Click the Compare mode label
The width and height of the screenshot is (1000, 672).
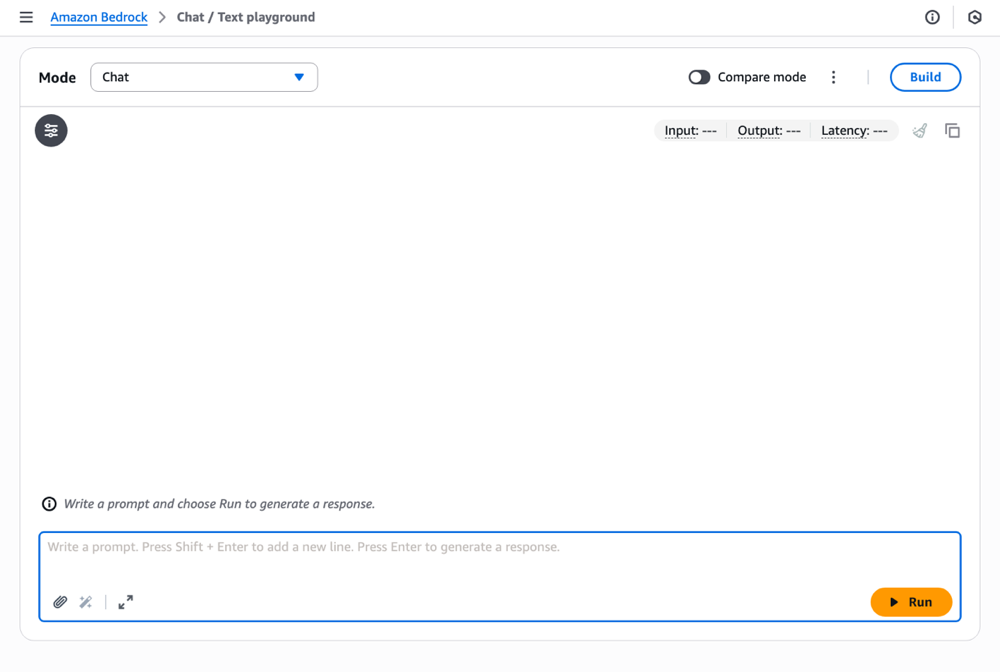(761, 77)
